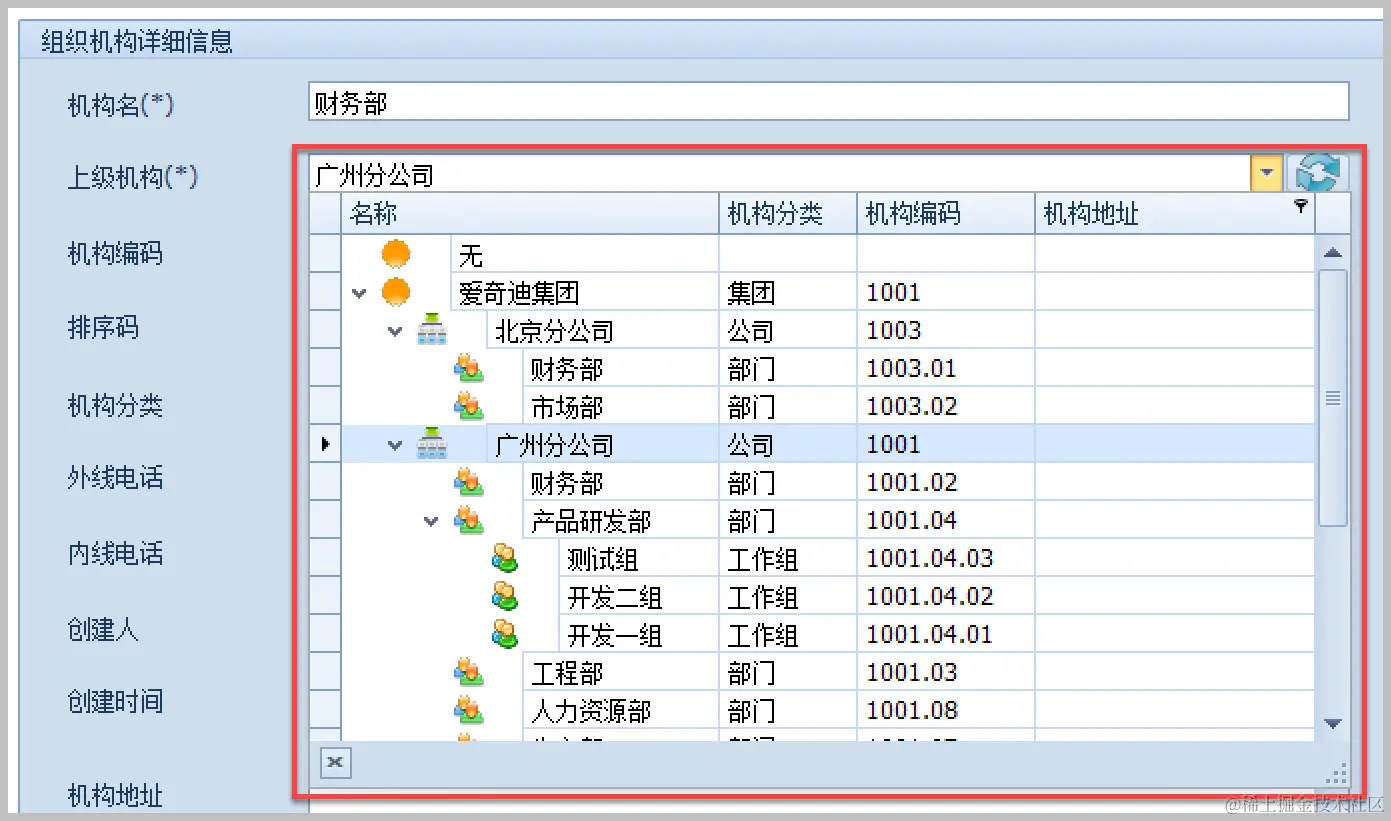The width and height of the screenshot is (1391, 821).
Task: Click the company icon of 北京分公司
Action: pyautogui.click(x=432, y=330)
